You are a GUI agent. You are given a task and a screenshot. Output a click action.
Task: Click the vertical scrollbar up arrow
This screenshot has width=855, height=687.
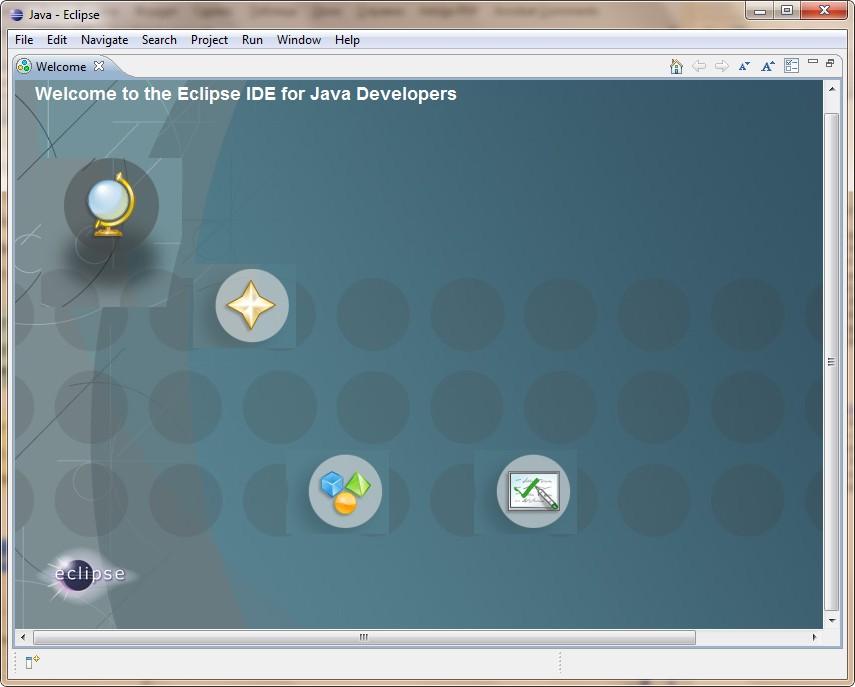[832, 88]
